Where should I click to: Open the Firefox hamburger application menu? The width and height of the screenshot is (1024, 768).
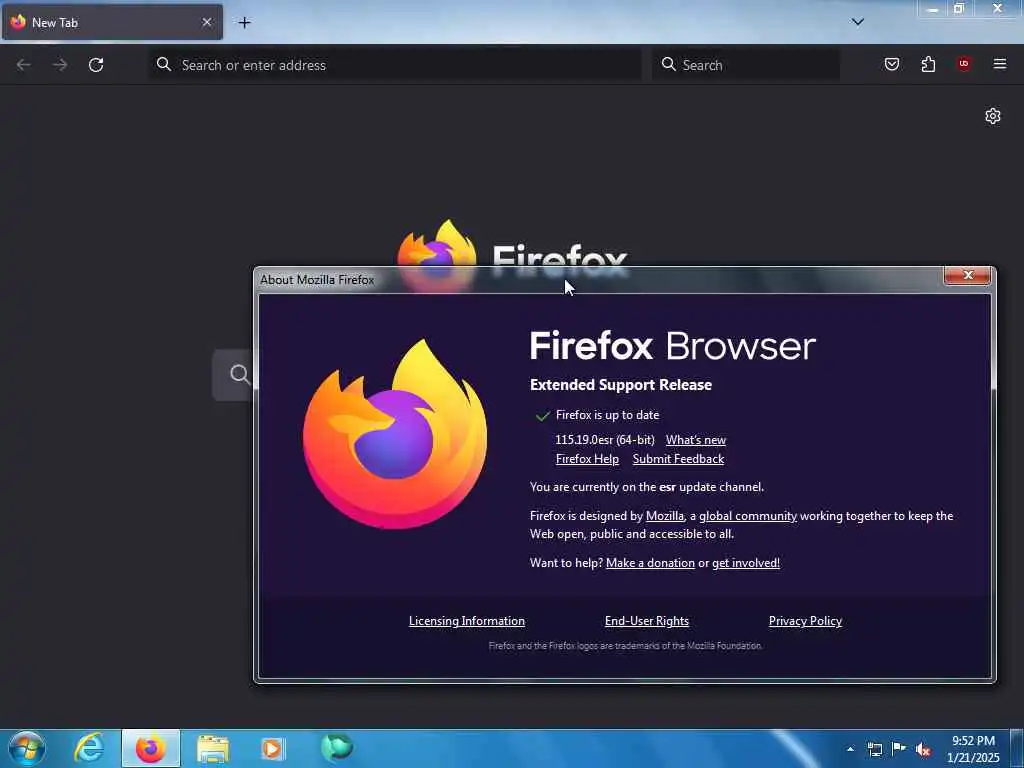tap(1000, 64)
